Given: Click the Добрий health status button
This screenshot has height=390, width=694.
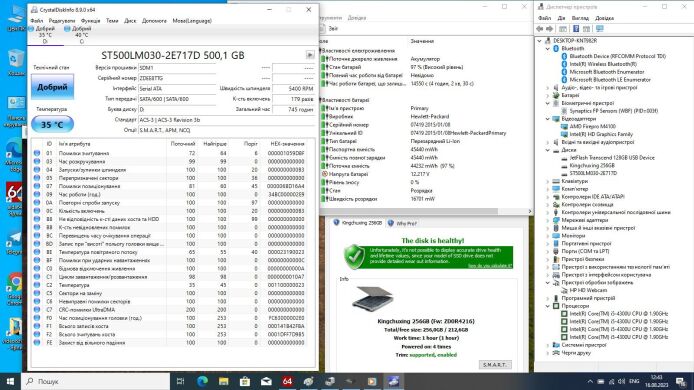Looking at the screenshot, I should pos(52,87).
